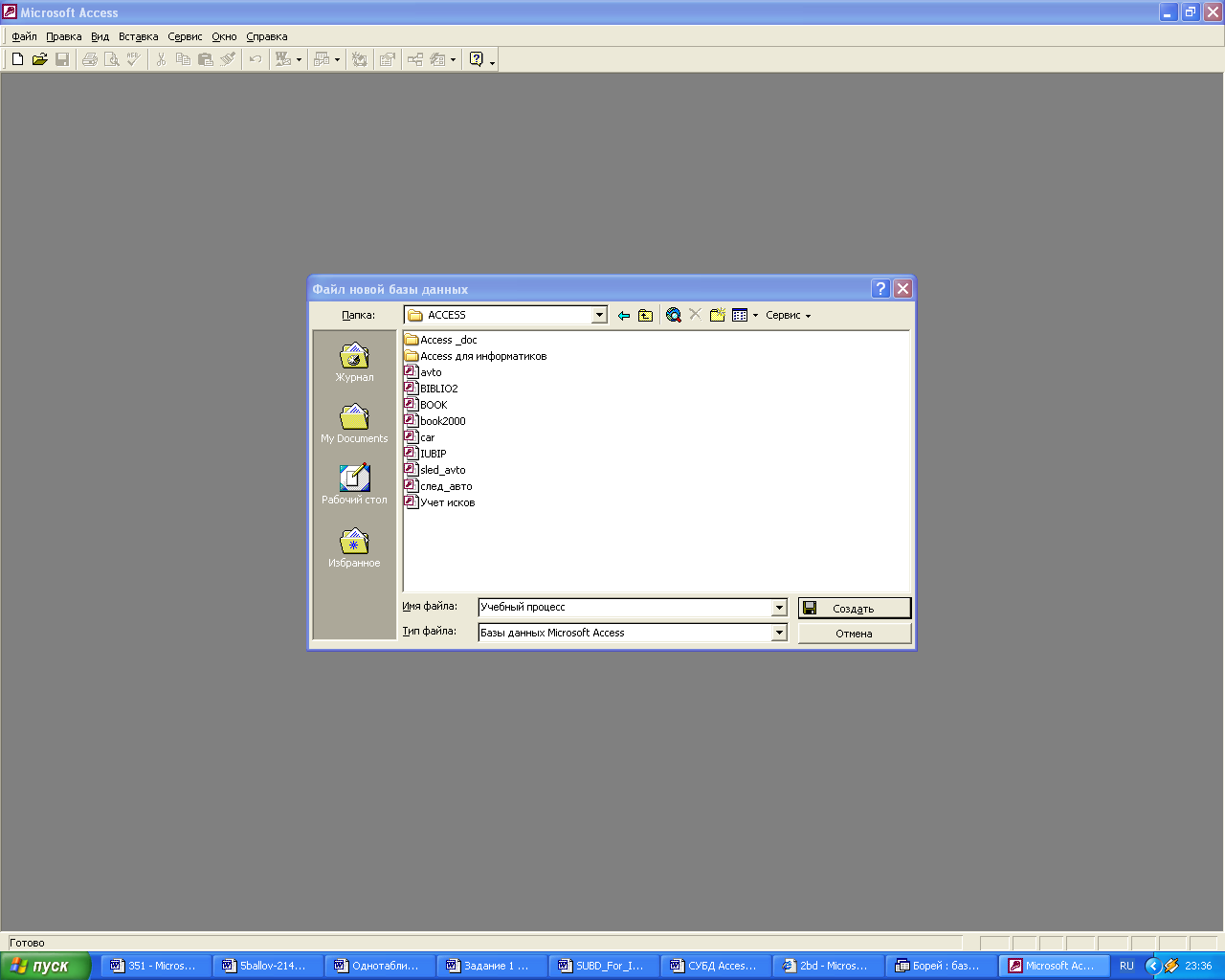Open the Справка menu

pos(267,36)
